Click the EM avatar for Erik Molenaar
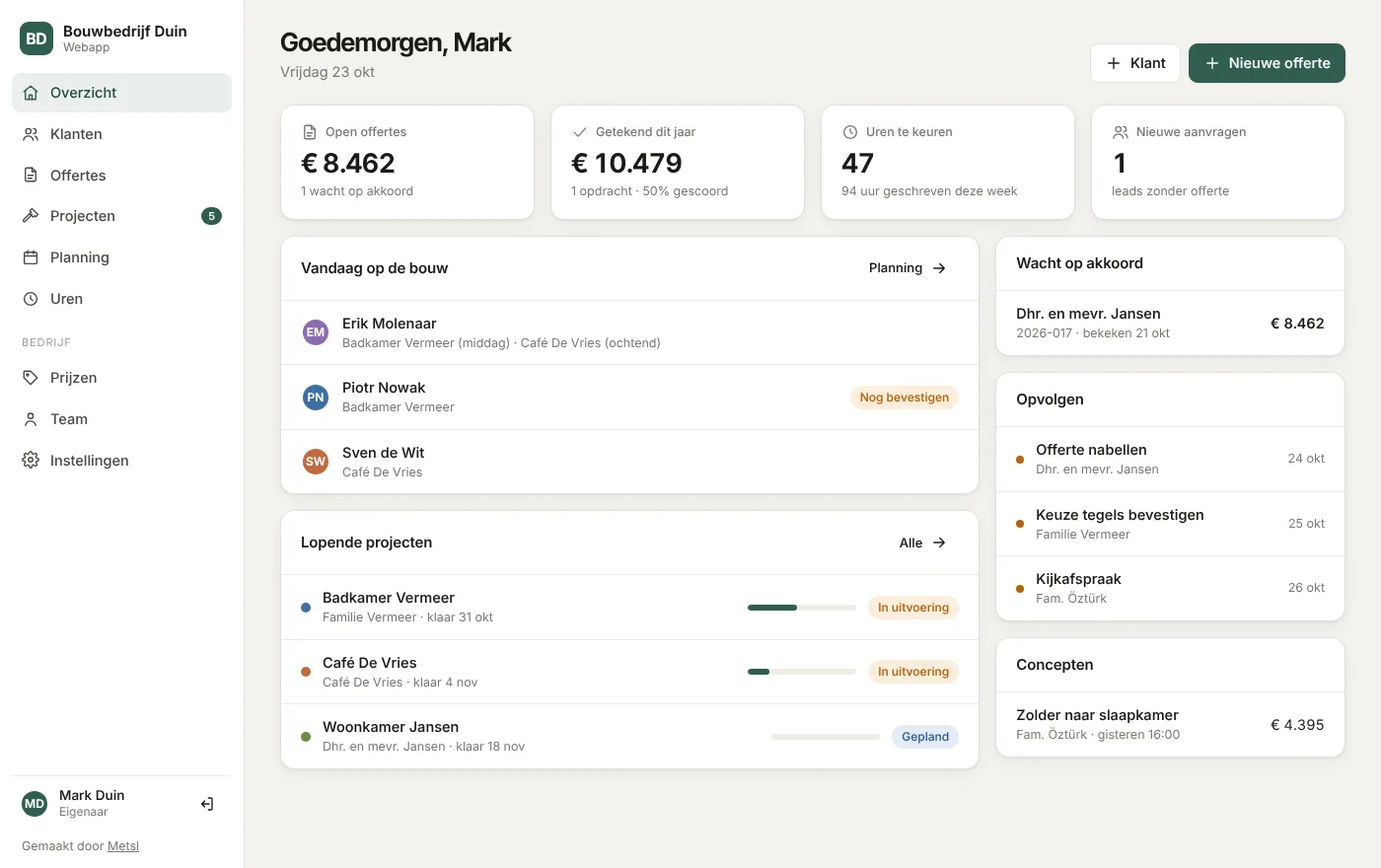Viewport: 1381px width, 868px height. [x=316, y=332]
